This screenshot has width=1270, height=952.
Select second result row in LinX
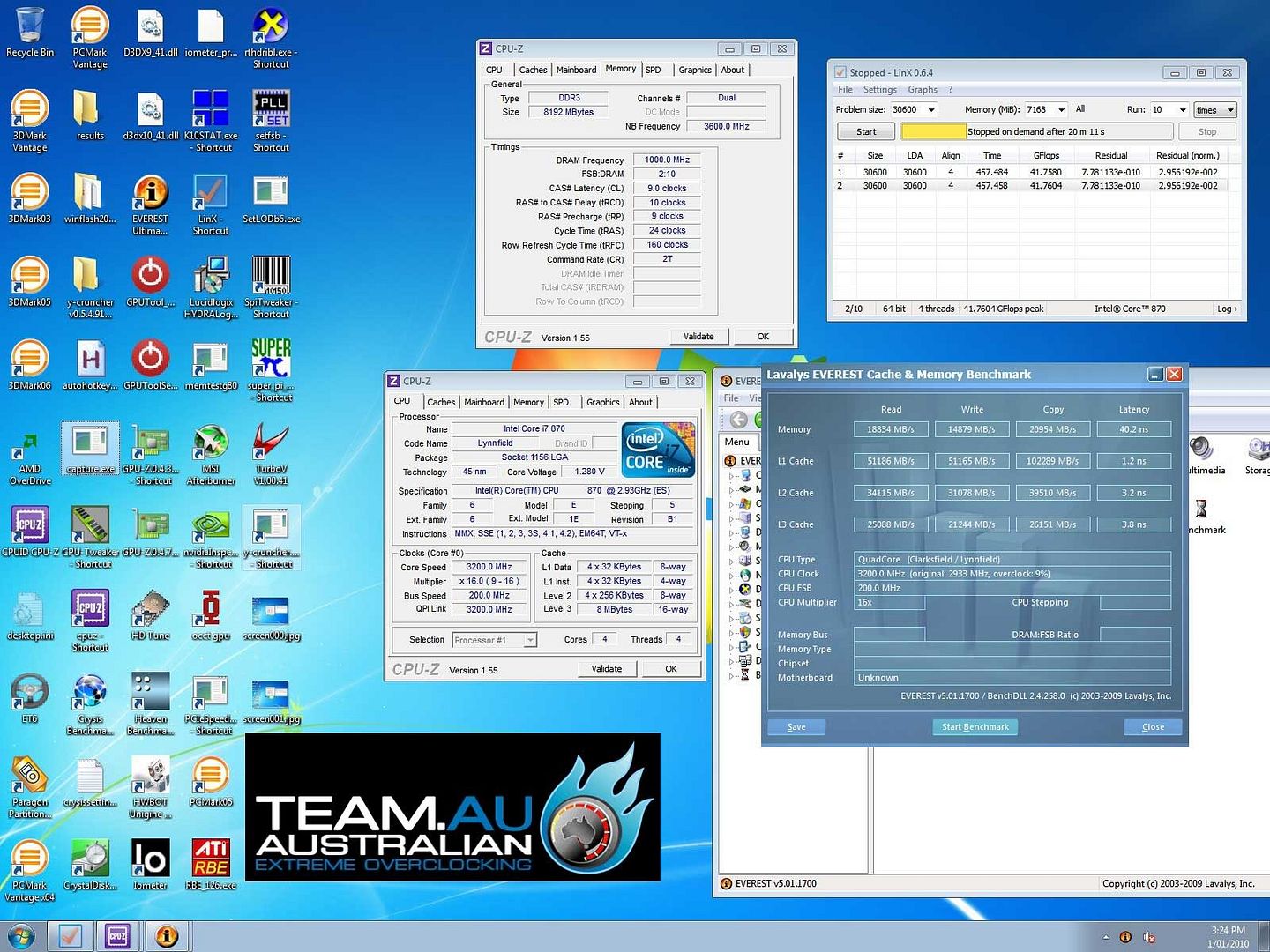(x=1031, y=186)
